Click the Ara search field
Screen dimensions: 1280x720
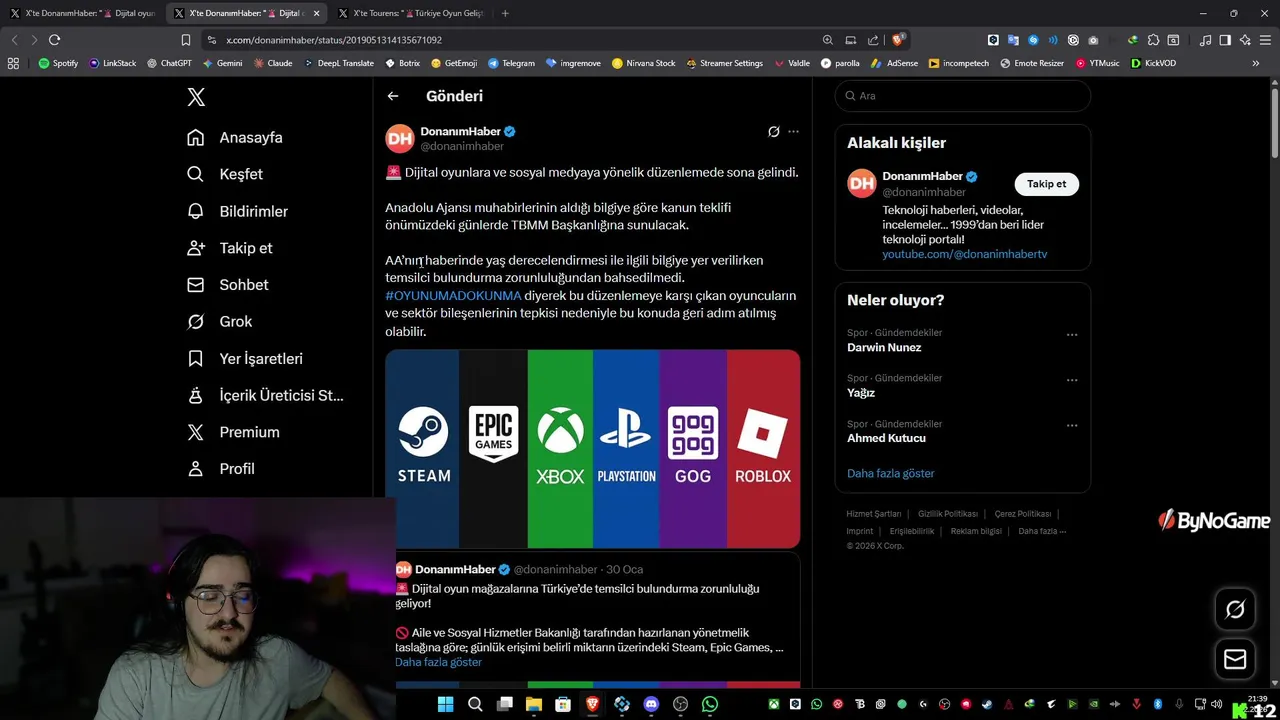pyautogui.click(x=962, y=96)
